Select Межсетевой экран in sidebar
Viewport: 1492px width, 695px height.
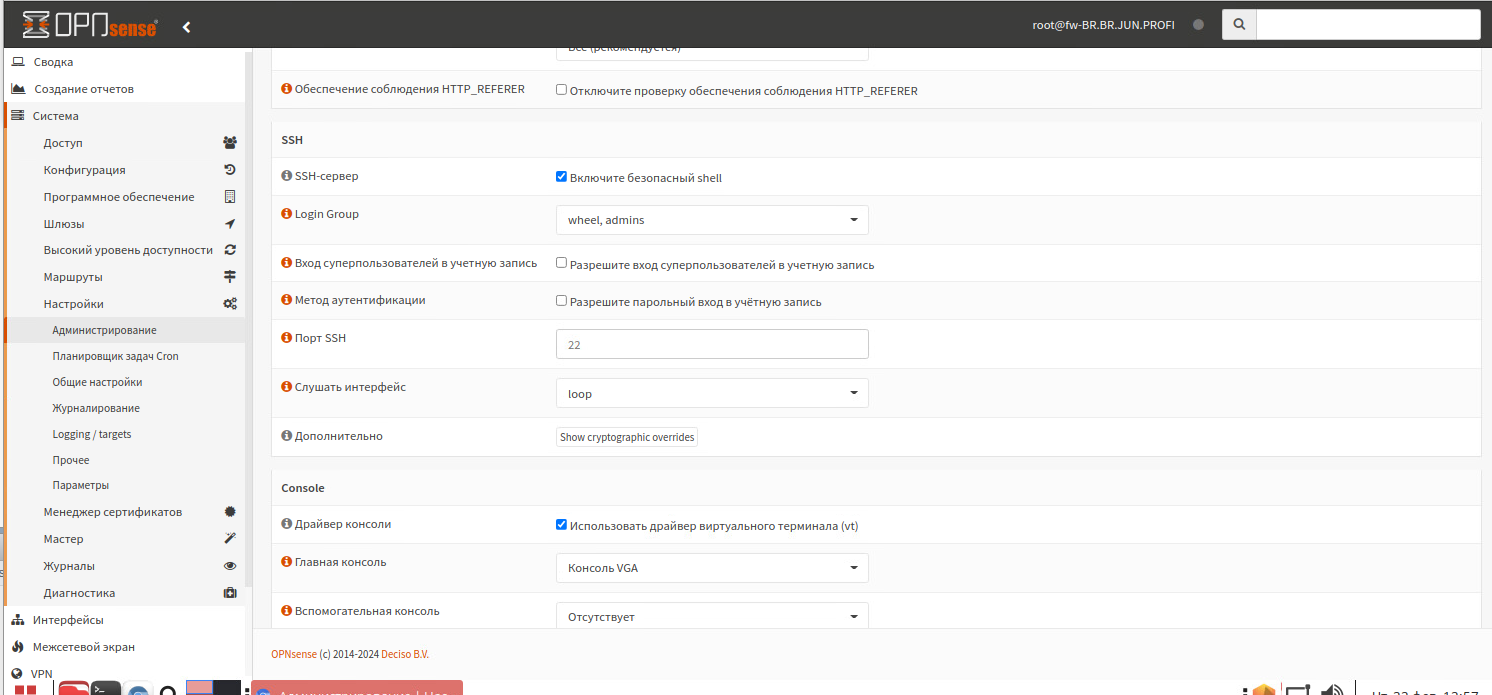coord(83,647)
